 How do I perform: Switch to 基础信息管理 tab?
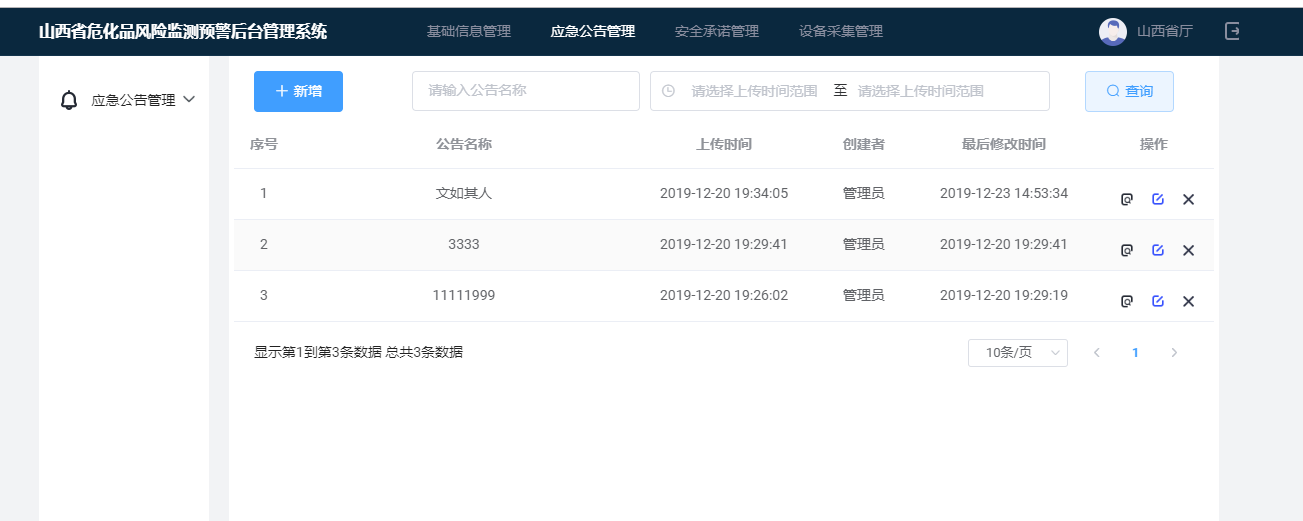[x=469, y=32]
